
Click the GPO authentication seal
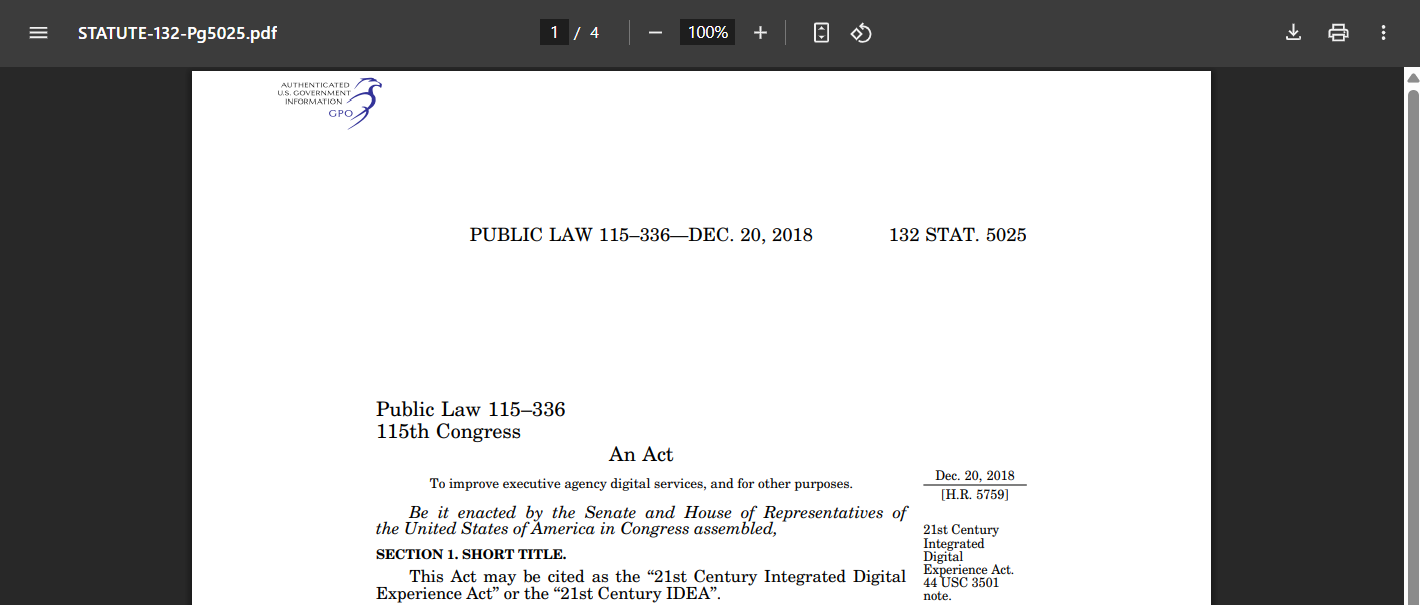(x=330, y=103)
